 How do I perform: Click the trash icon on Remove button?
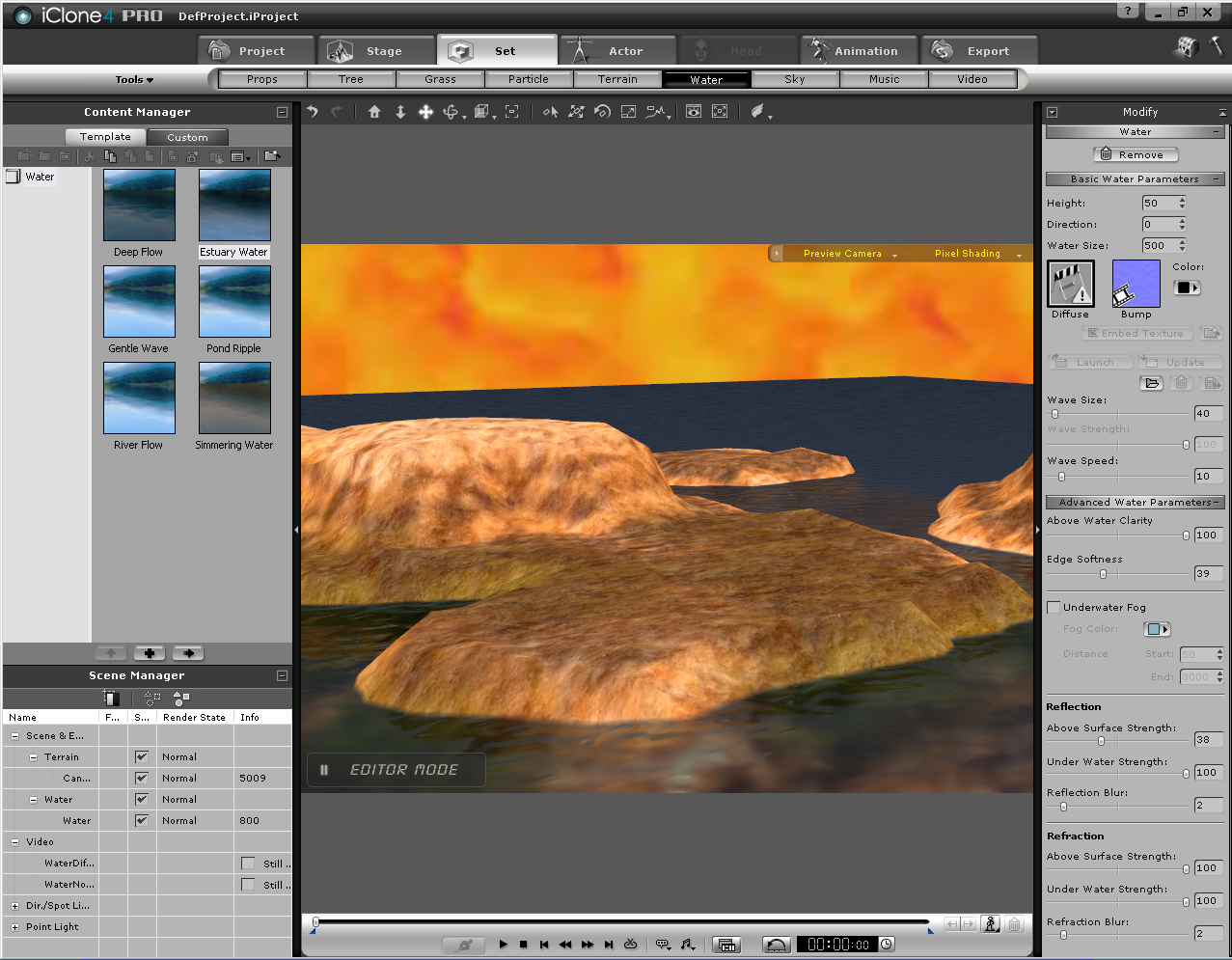click(x=1107, y=154)
